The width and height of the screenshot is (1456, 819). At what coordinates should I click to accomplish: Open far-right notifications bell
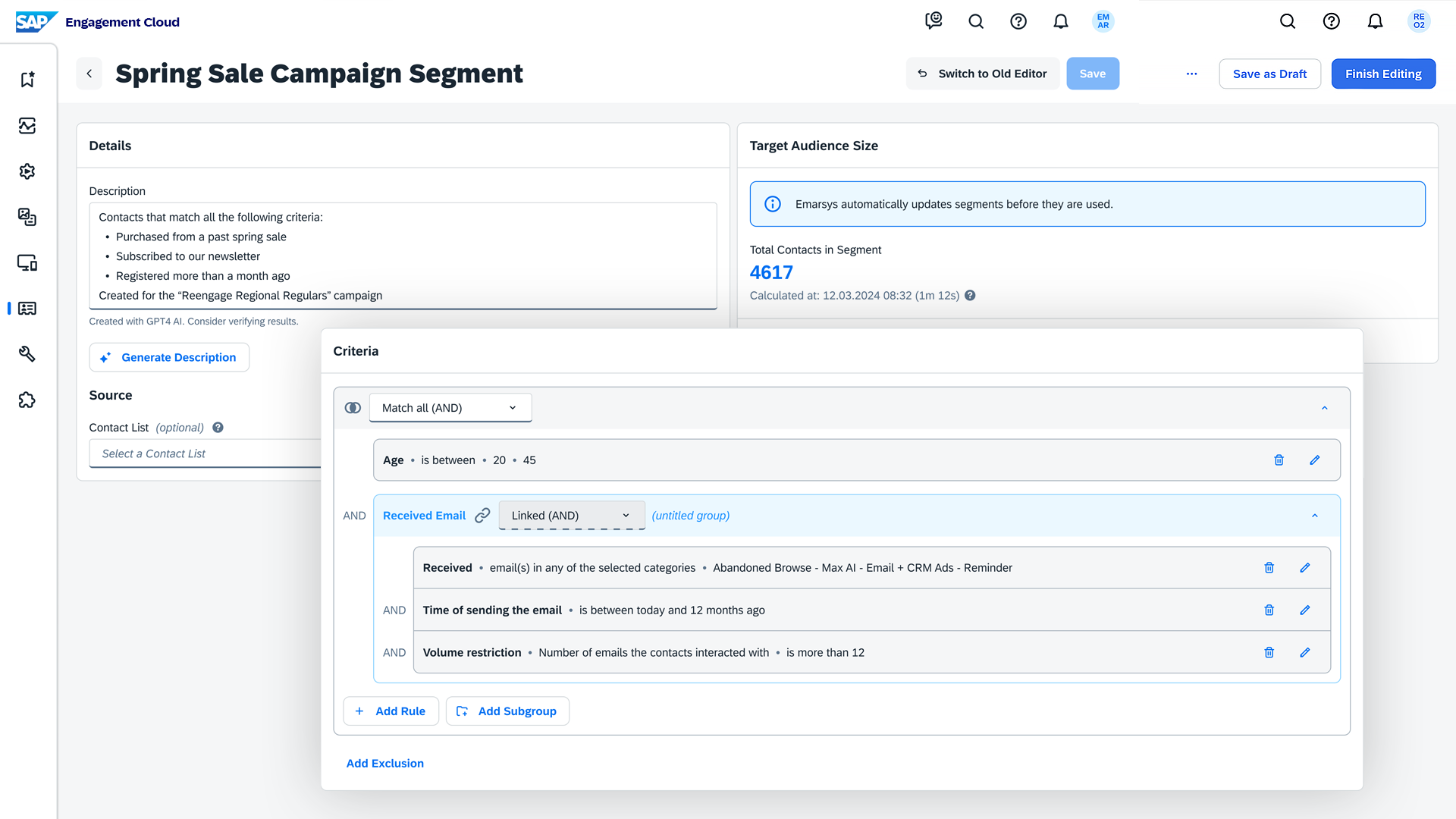click(1376, 21)
